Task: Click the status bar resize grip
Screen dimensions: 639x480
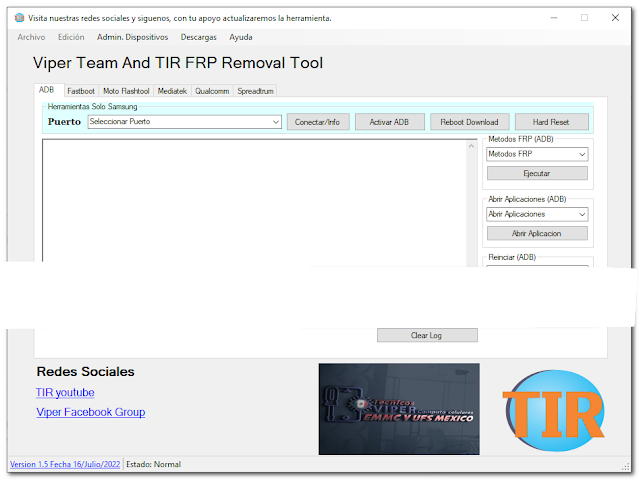Action: coord(626,467)
